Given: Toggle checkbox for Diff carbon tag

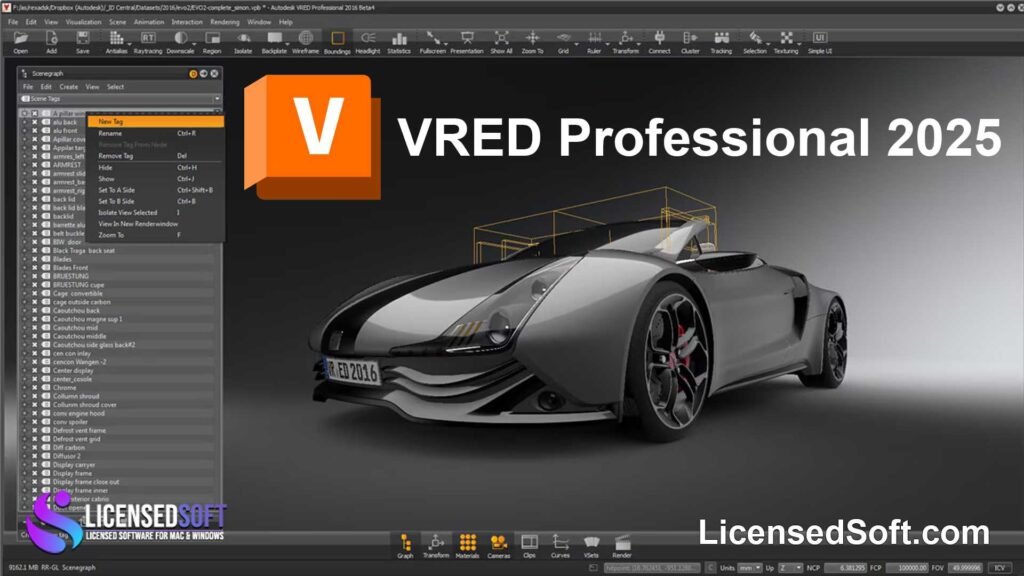Looking at the screenshot, I should tap(35, 447).
